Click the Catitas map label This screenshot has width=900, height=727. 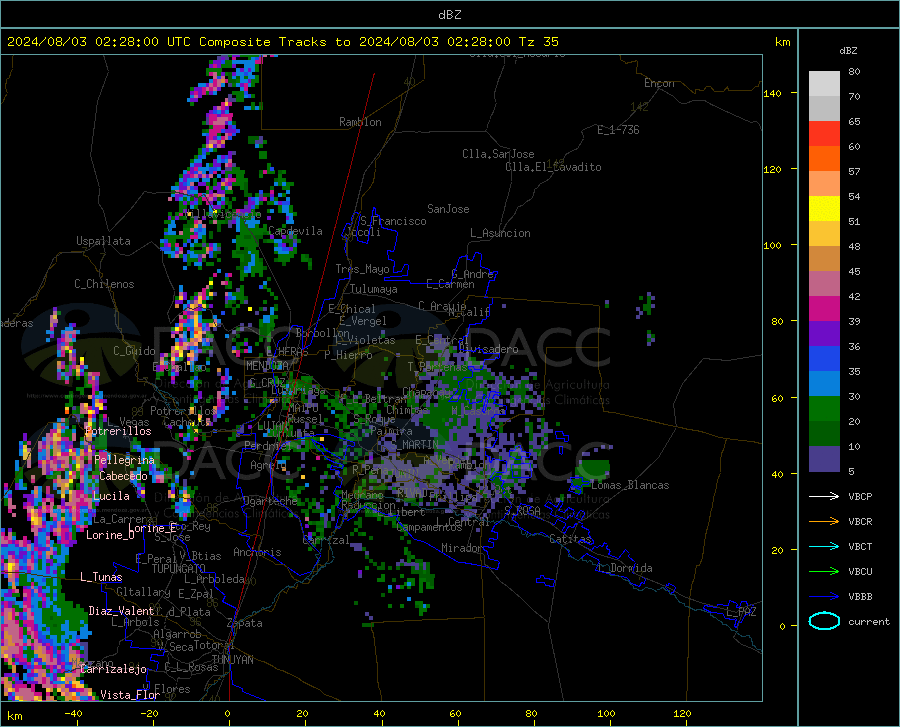point(570,539)
